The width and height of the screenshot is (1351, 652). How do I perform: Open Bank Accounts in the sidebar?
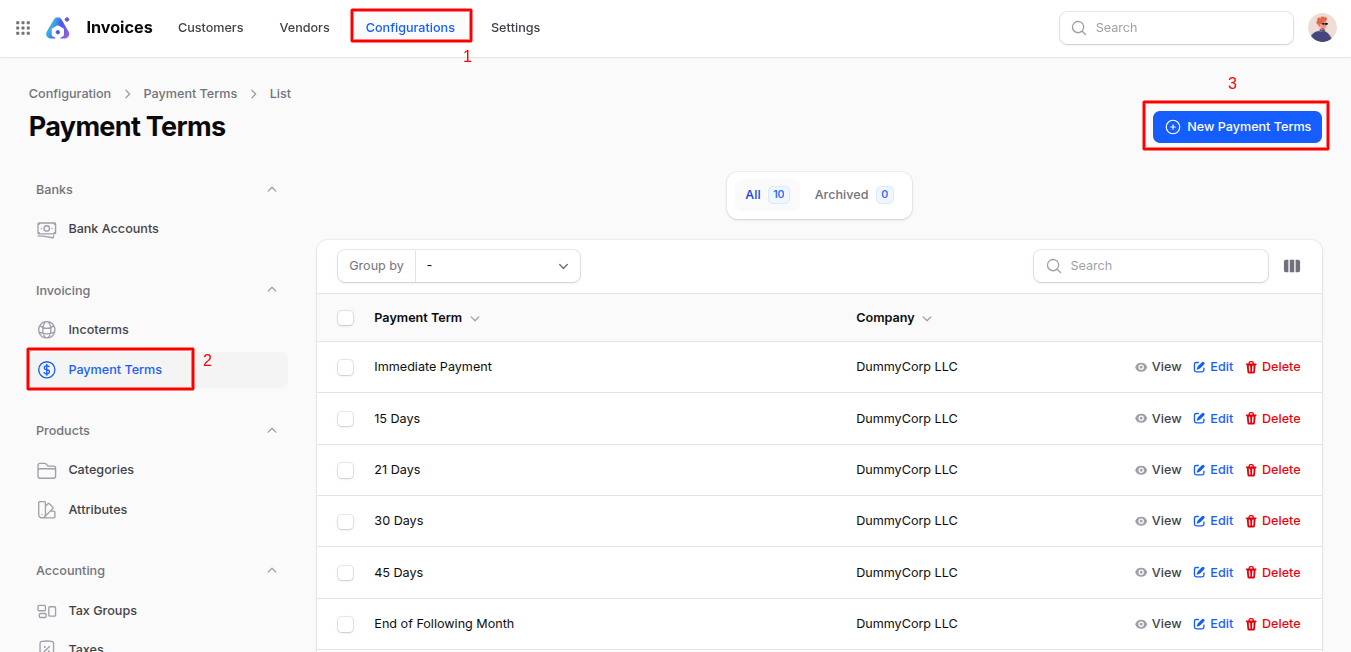113,229
